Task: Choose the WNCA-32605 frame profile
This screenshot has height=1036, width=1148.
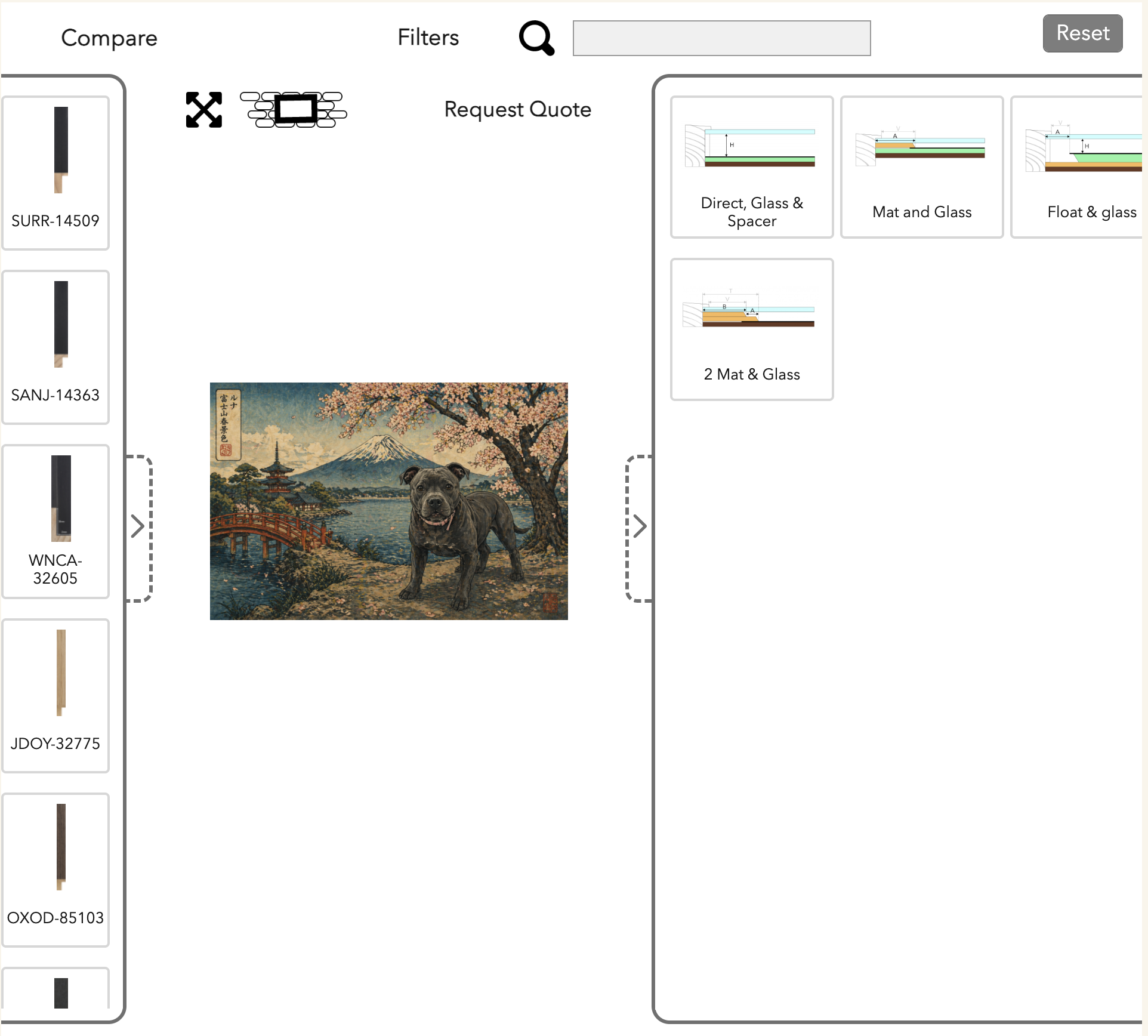Action: click(55, 521)
